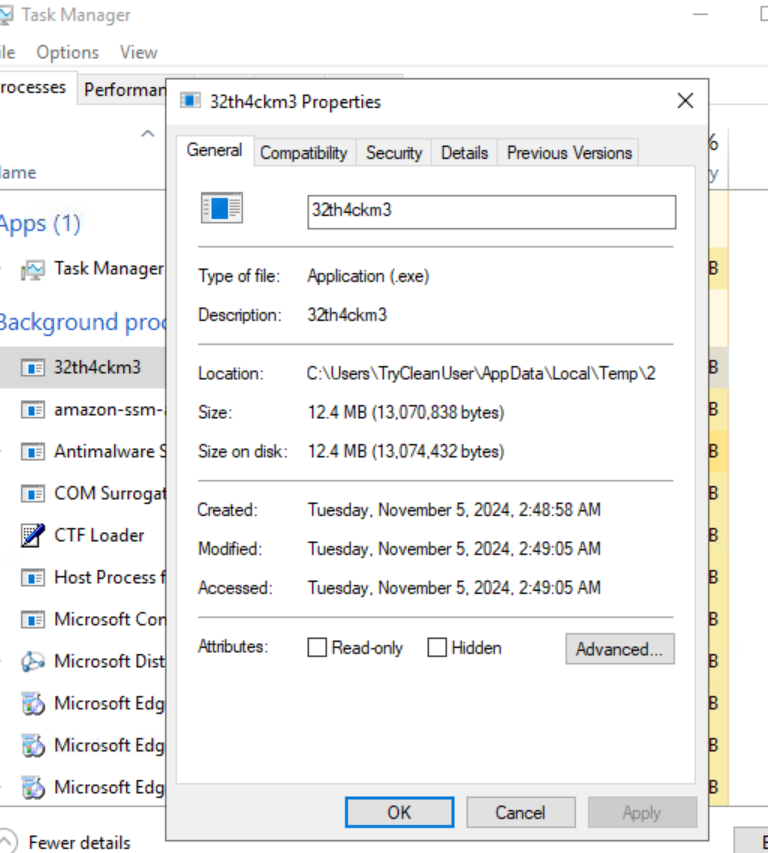
Task: Open the Compatibility tab
Action: [x=304, y=153]
